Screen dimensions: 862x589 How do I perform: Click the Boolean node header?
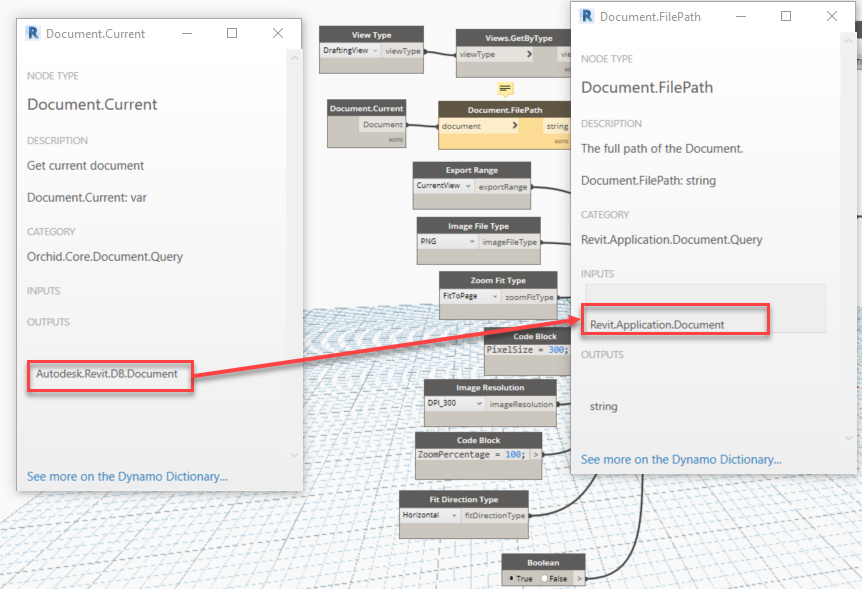(x=543, y=563)
